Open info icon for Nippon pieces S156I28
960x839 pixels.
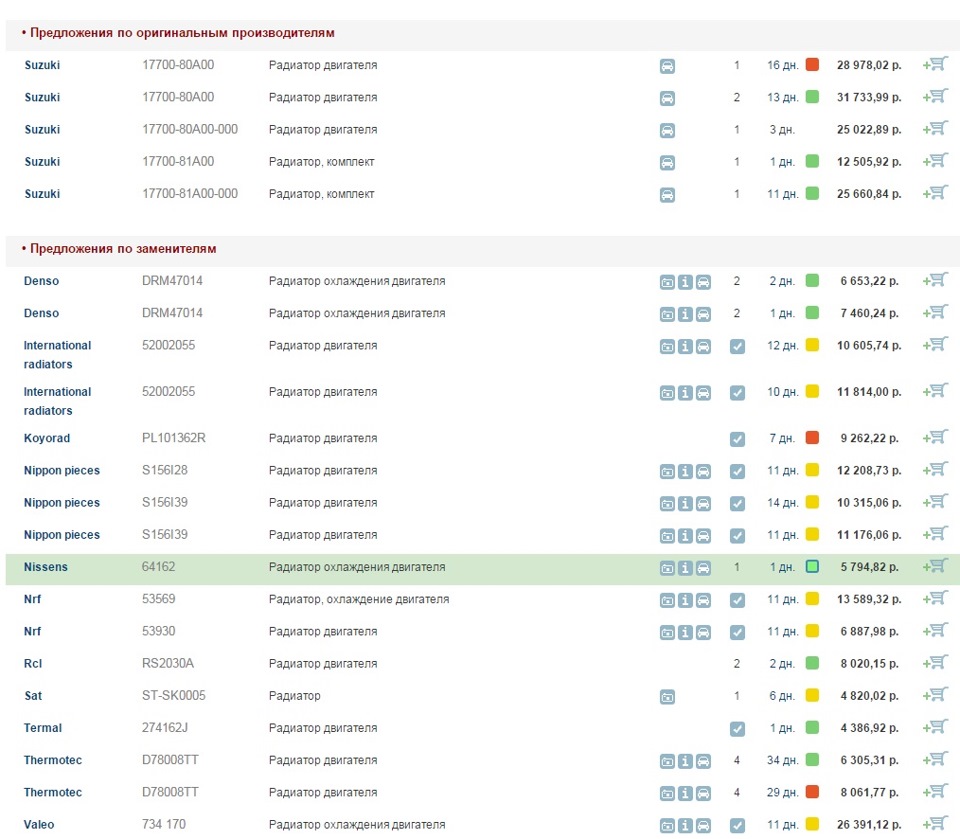[686, 472]
